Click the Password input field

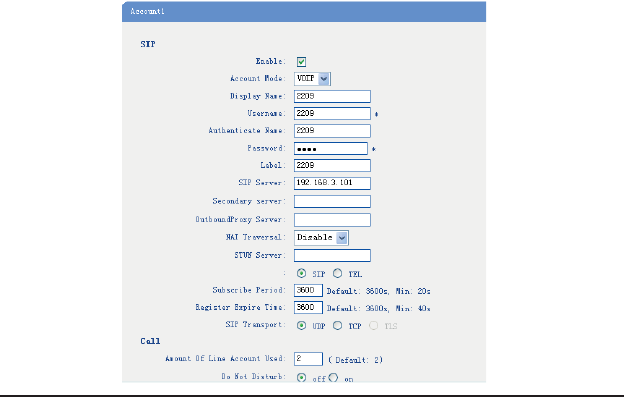[x=331, y=148]
